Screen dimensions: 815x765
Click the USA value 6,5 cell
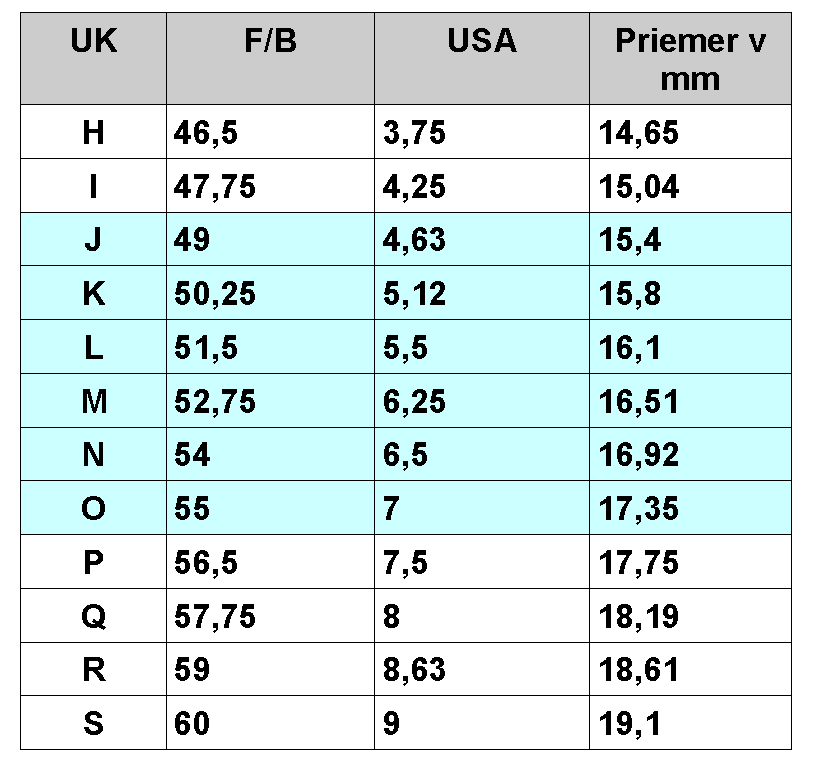pyautogui.click(x=482, y=454)
